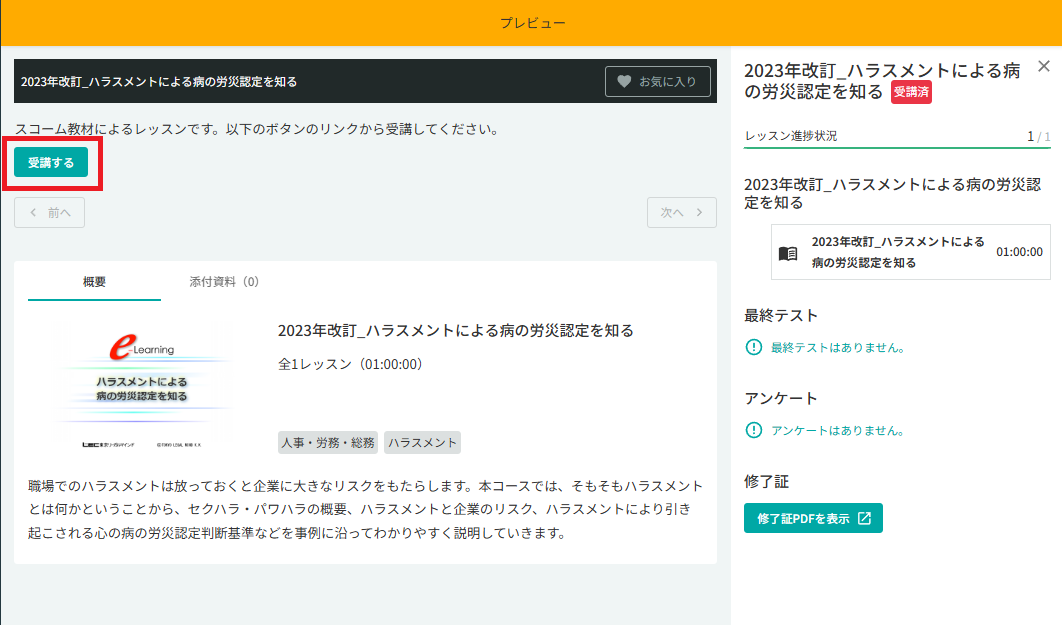Screen dimensions: 1062x625
Task: Click the 最終テスト heading
Action: (781, 316)
